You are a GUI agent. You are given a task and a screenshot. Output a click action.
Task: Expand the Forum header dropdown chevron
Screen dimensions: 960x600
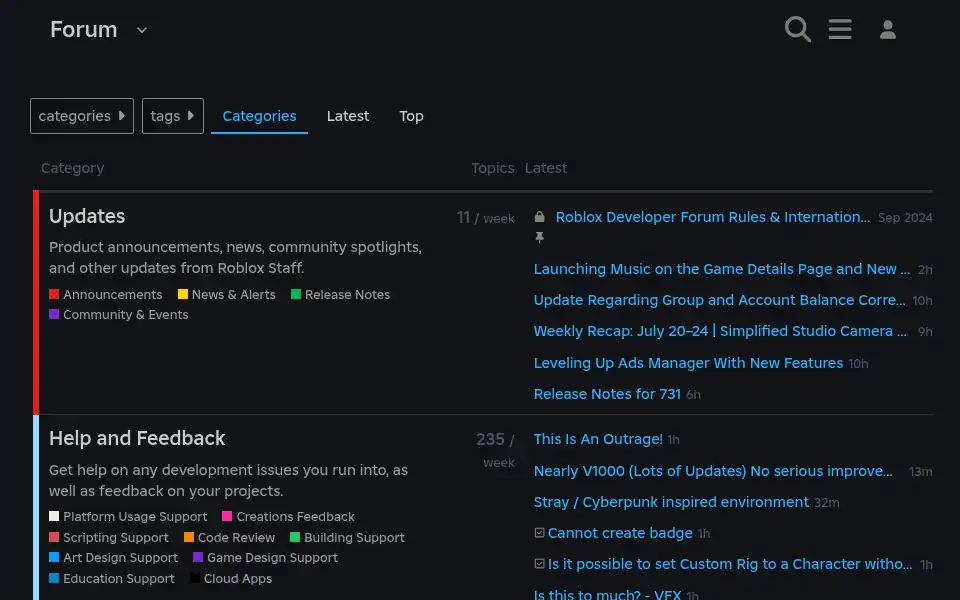coord(141,30)
